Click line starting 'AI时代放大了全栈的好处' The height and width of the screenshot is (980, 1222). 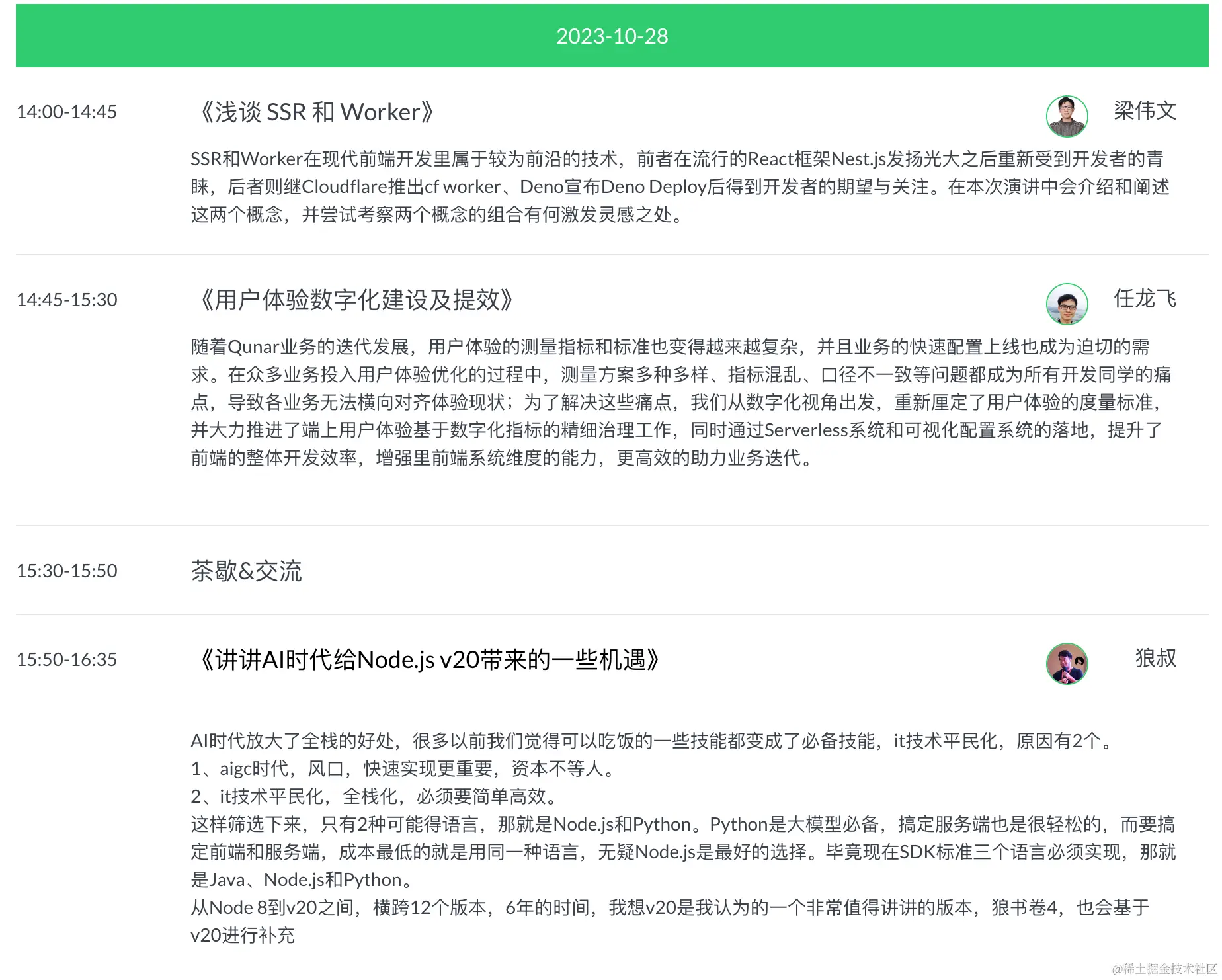click(x=652, y=741)
